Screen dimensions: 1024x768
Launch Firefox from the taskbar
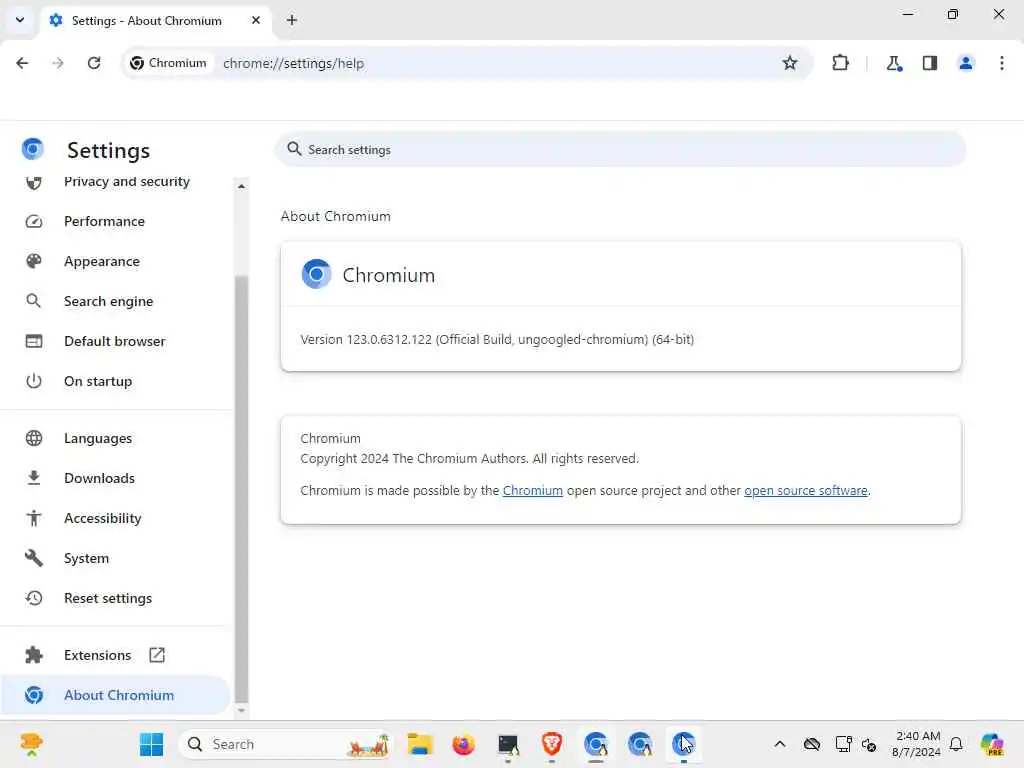(x=464, y=744)
